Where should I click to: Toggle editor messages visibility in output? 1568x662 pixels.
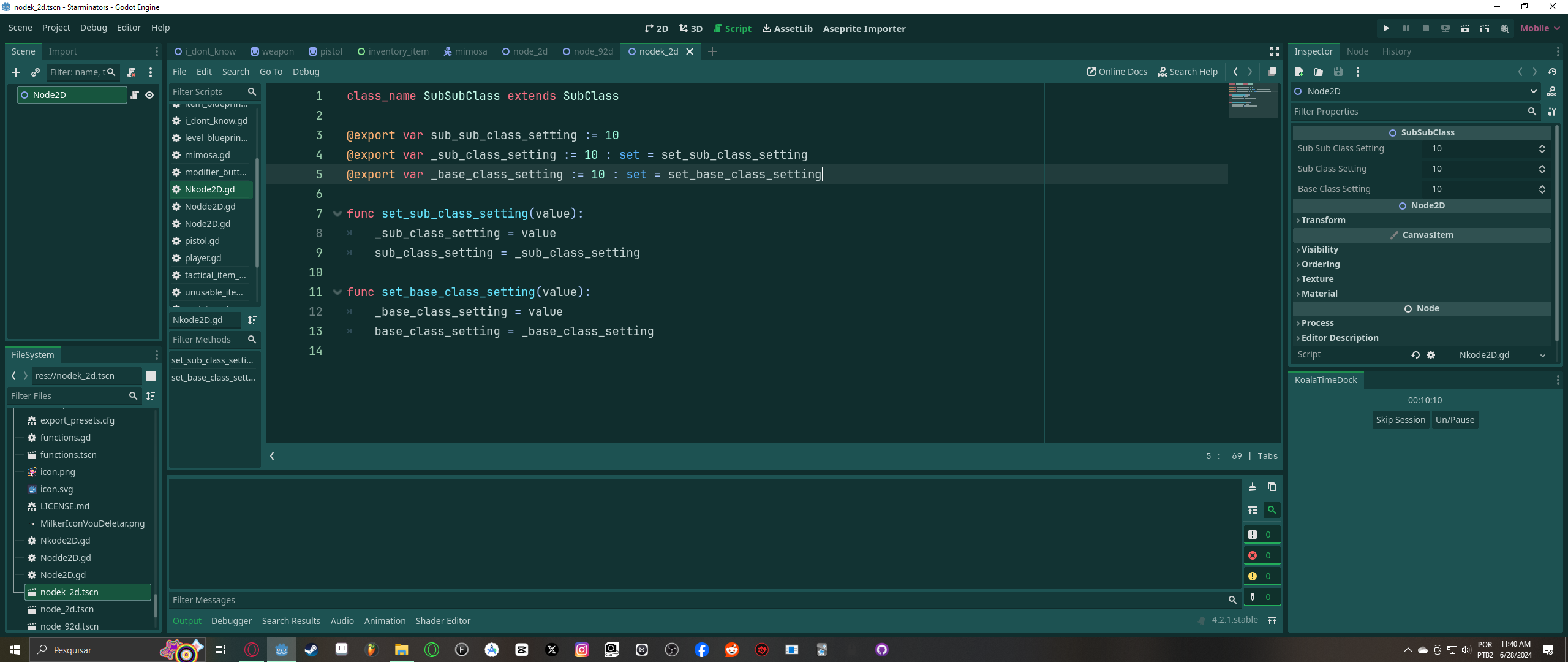coord(1262,597)
